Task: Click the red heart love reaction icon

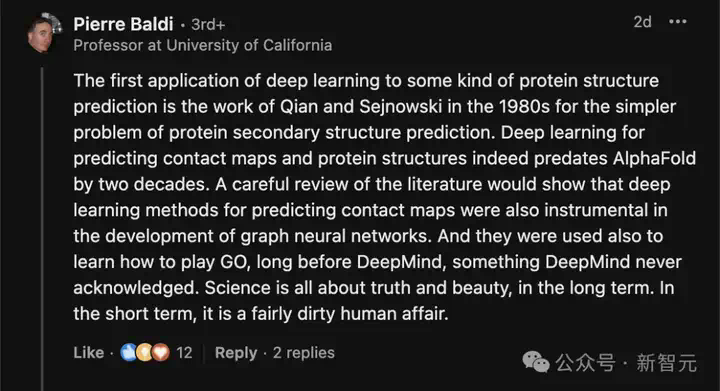Action: point(161,352)
